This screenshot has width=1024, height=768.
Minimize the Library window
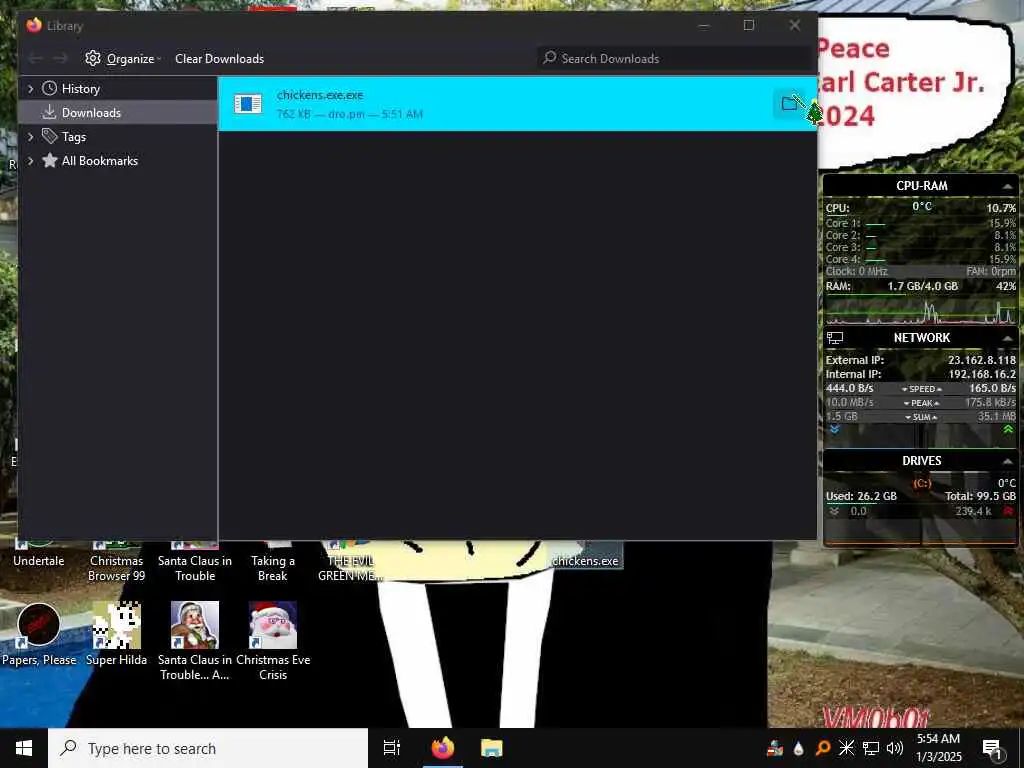tap(704, 25)
